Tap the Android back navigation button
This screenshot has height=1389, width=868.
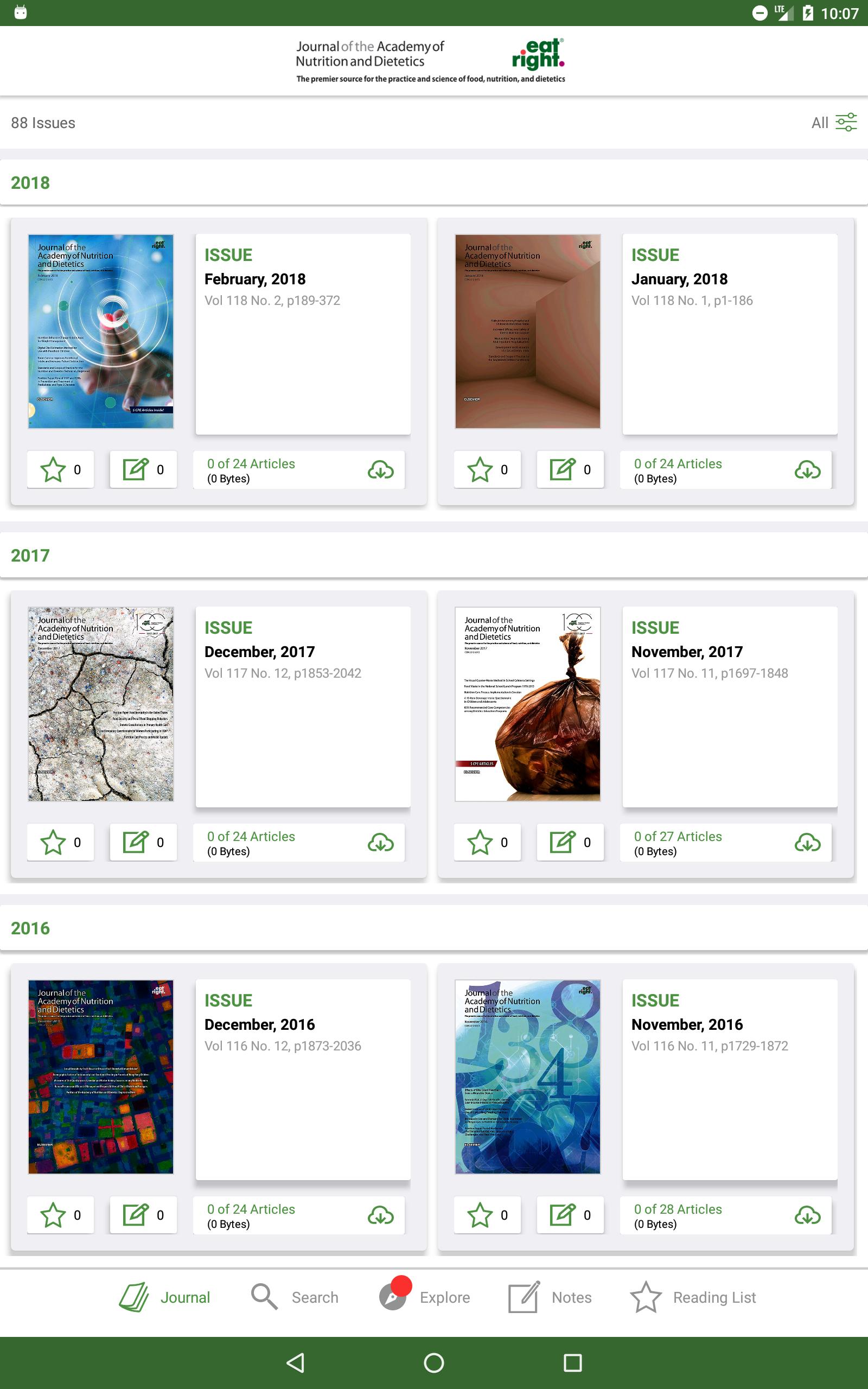295,1362
